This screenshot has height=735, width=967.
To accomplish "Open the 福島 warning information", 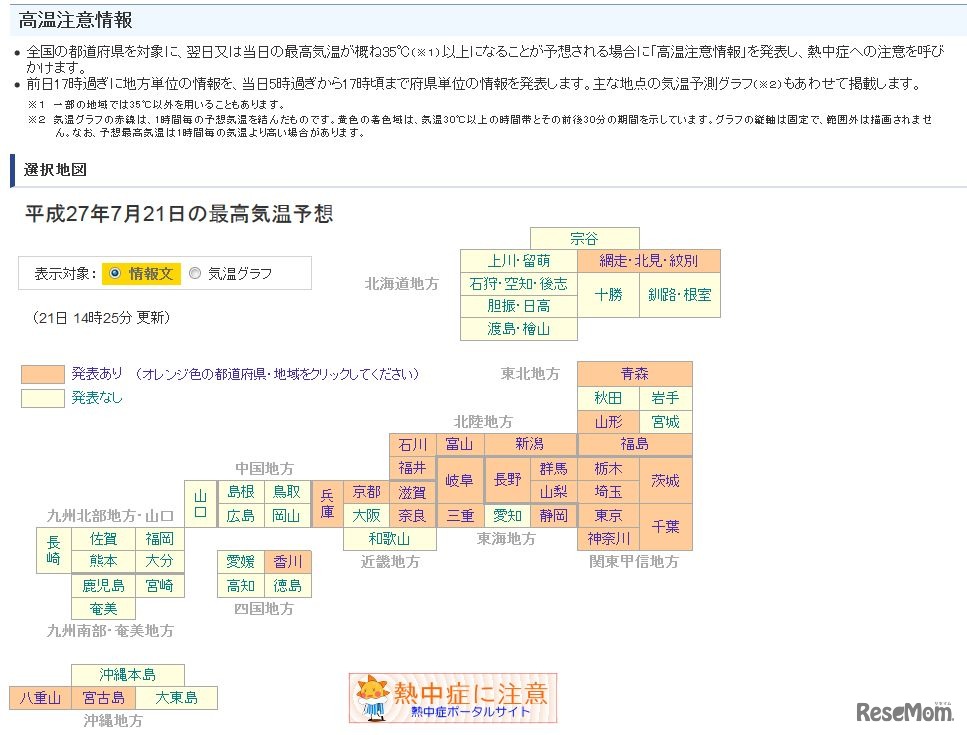I will pyautogui.click(x=634, y=444).
